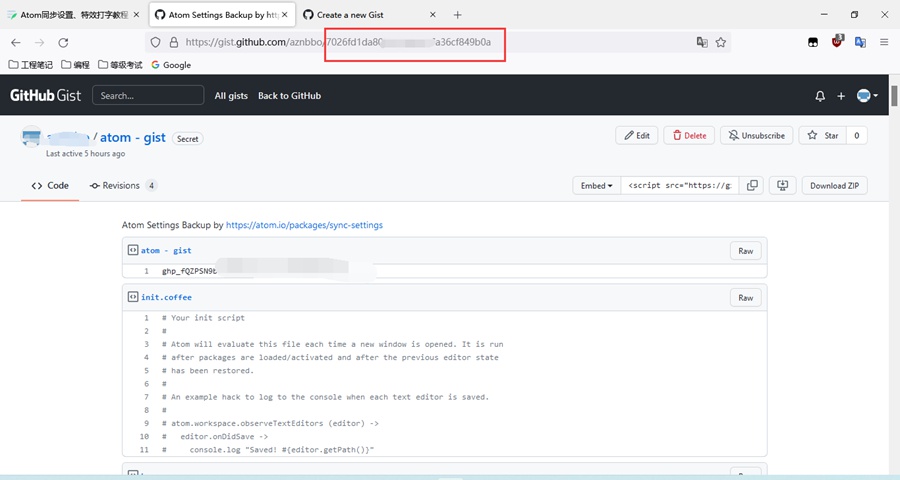Click the new tab plus button
Screen dimensions: 900x480
[x=458, y=15]
